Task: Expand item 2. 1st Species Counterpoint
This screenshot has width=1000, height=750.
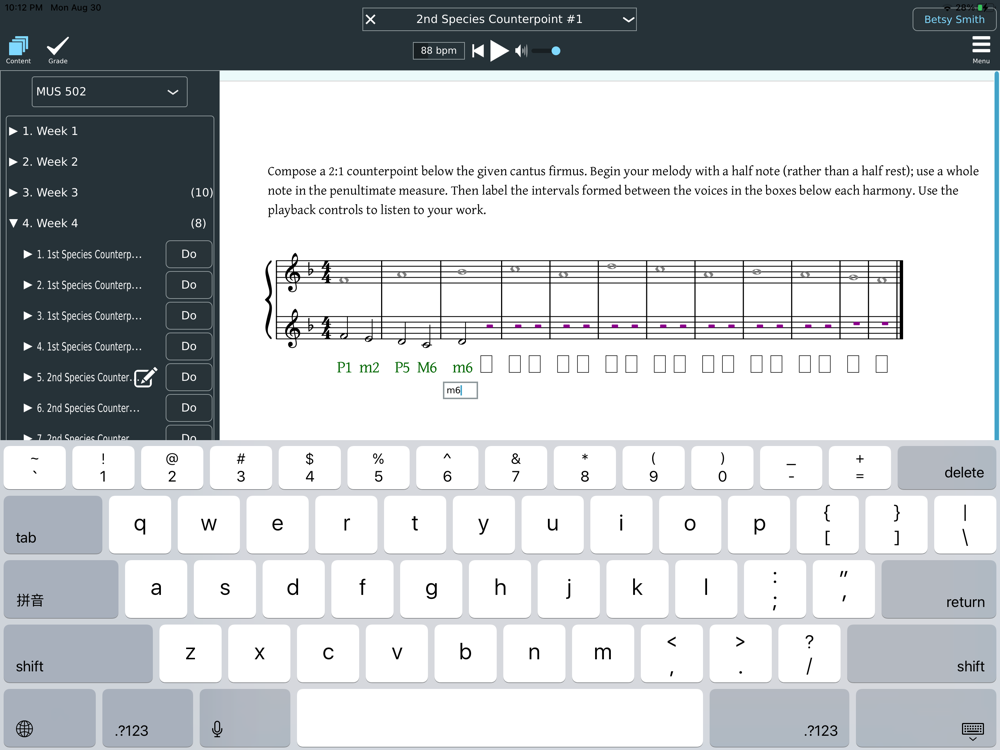Action: [x=27, y=285]
